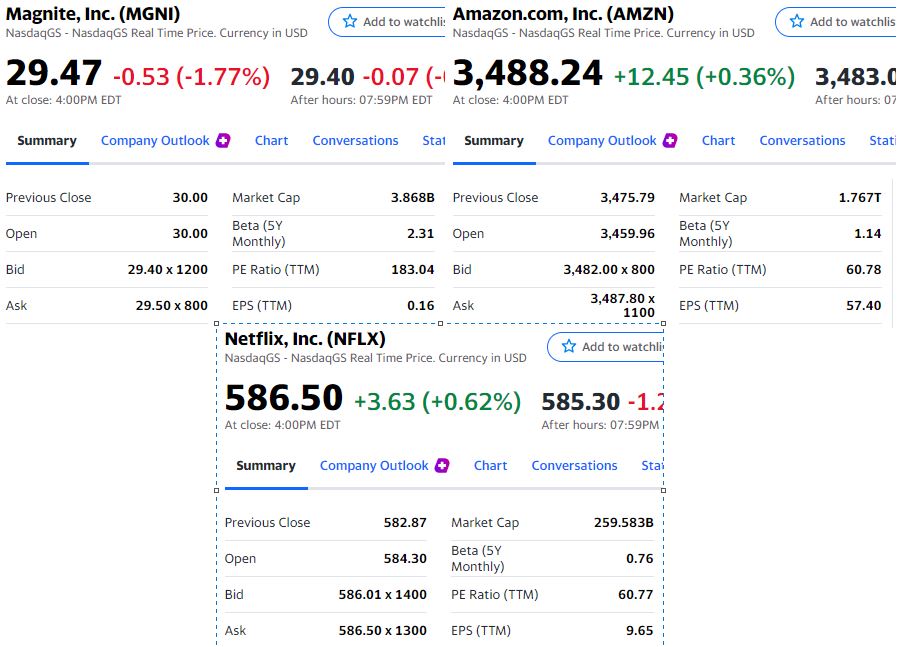The image size is (900, 647).
Task: Select the Magnite, Inc. (MGNI) heading
Action: click(x=93, y=14)
